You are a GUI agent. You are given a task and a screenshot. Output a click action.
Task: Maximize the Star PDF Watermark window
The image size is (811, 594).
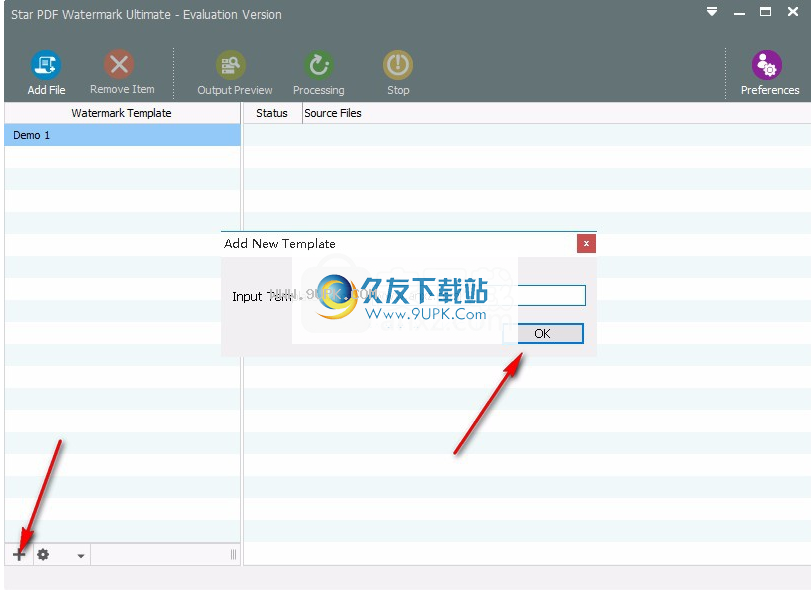[x=765, y=11]
